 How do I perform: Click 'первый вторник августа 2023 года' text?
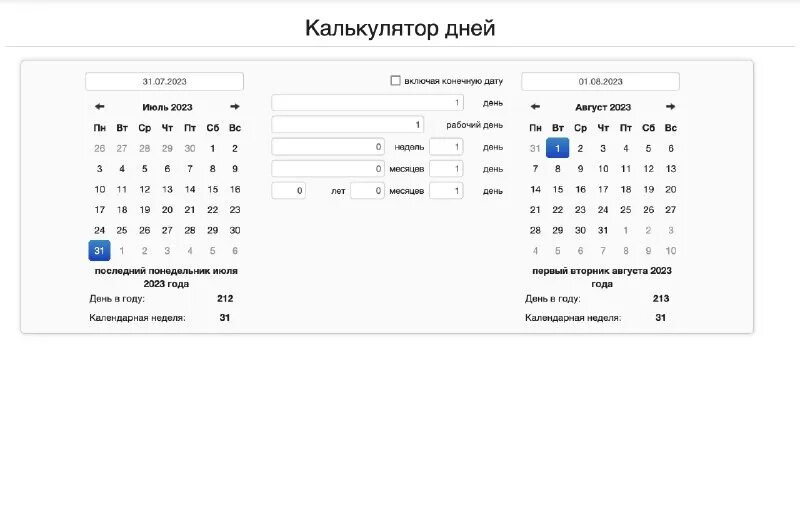pos(602,277)
